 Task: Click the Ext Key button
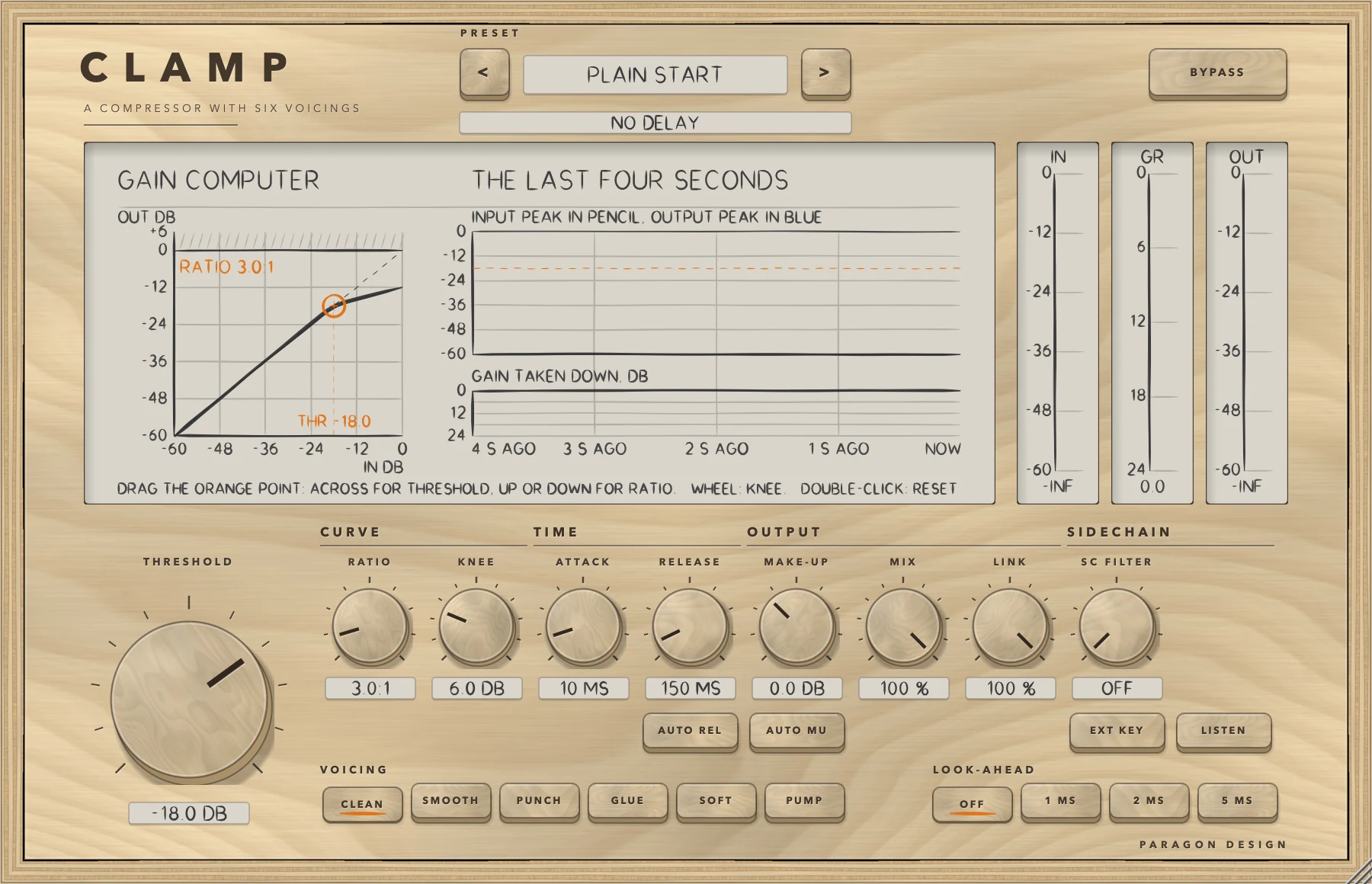coord(1117,732)
